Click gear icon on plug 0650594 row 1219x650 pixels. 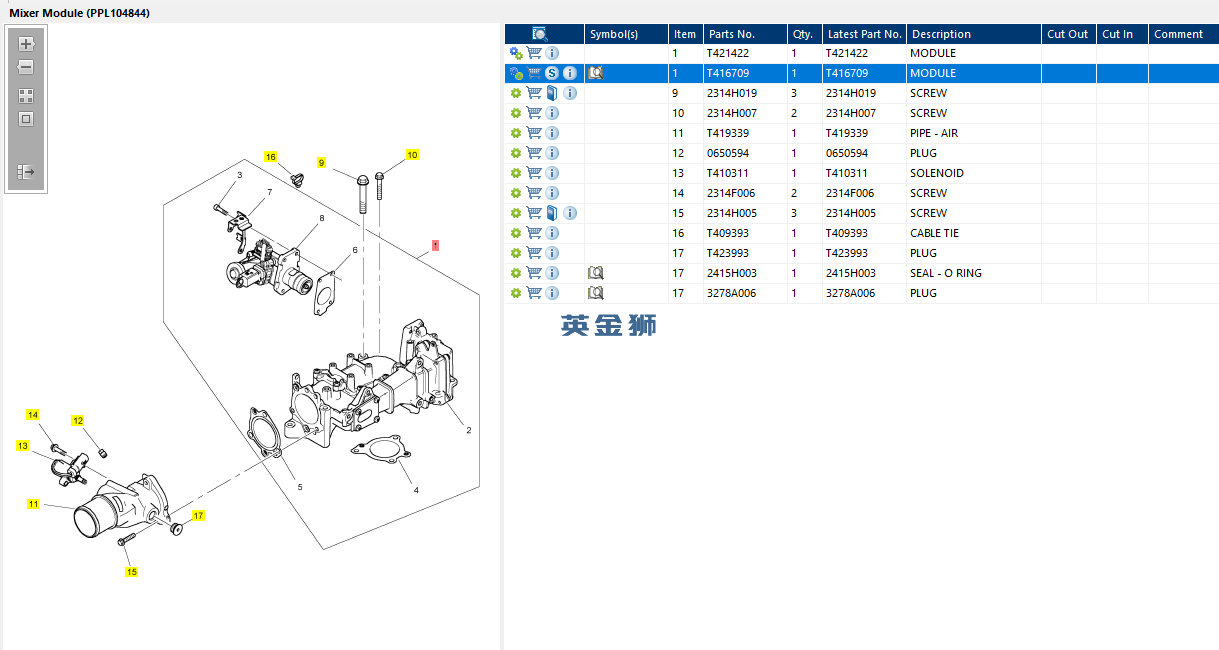click(516, 153)
